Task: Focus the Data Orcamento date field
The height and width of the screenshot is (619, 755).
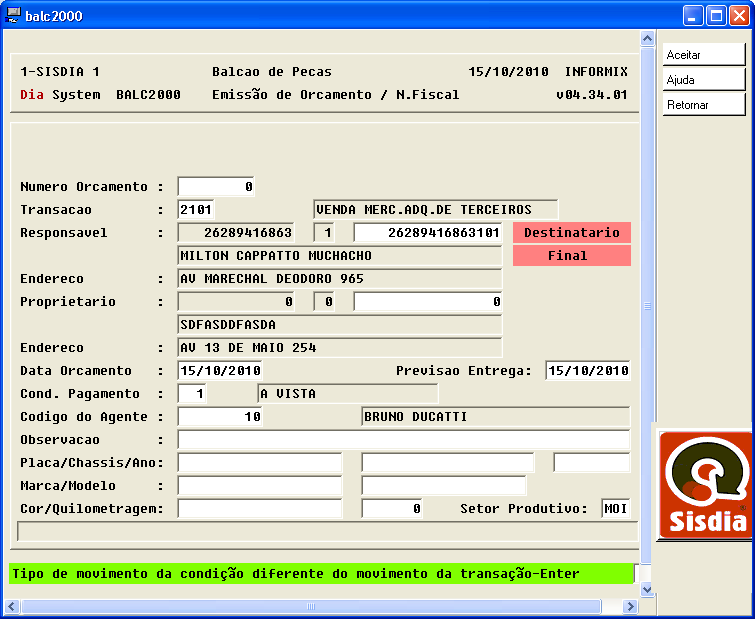Action: click(x=220, y=371)
